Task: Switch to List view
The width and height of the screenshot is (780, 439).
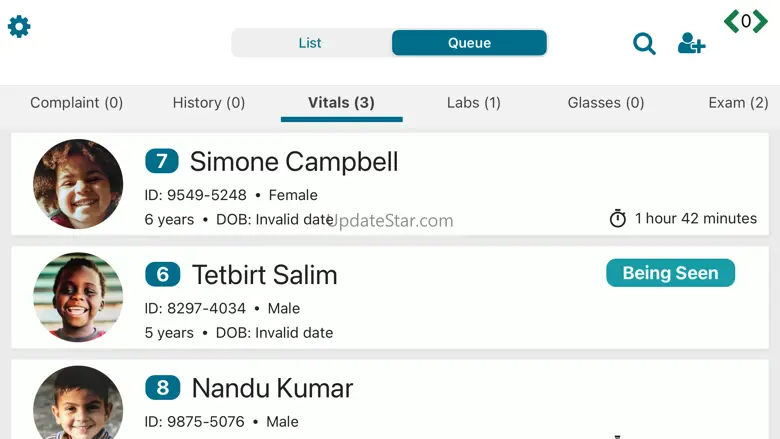Action: (310, 43)
